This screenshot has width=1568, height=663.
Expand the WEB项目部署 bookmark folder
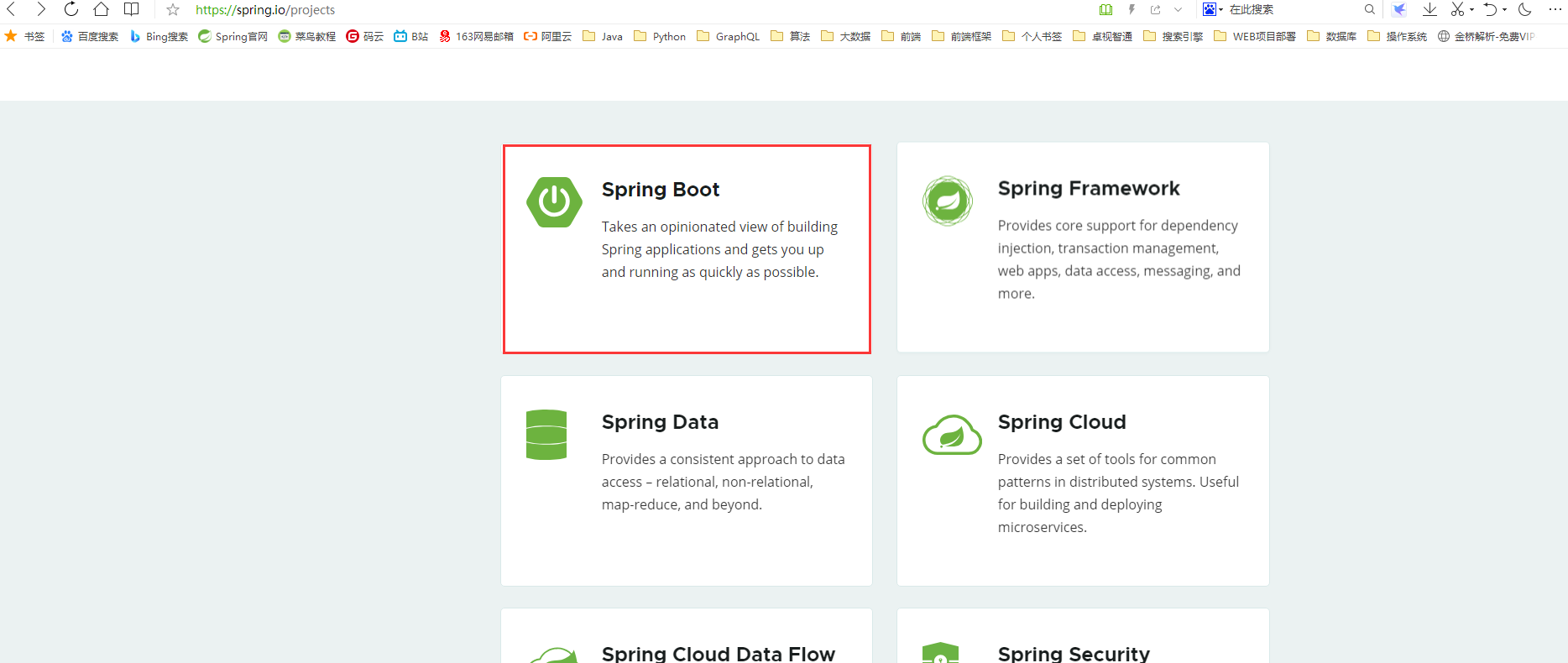(x=1255, y=36)
